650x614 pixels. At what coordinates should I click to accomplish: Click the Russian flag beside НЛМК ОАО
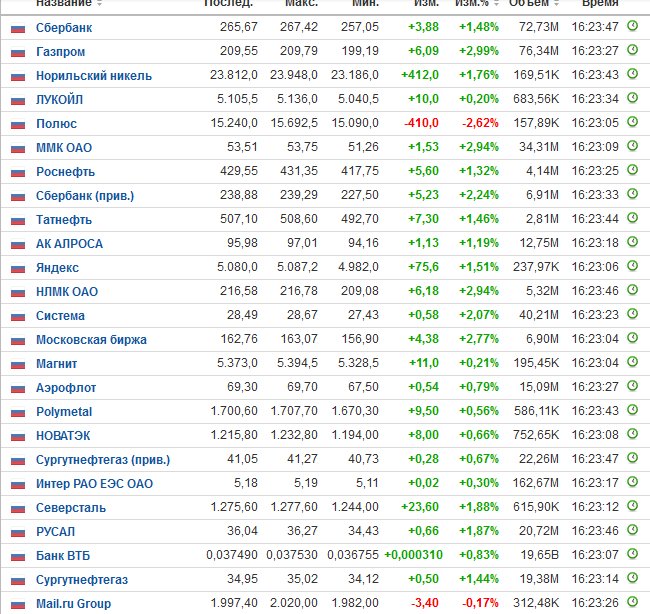point(18,293)
